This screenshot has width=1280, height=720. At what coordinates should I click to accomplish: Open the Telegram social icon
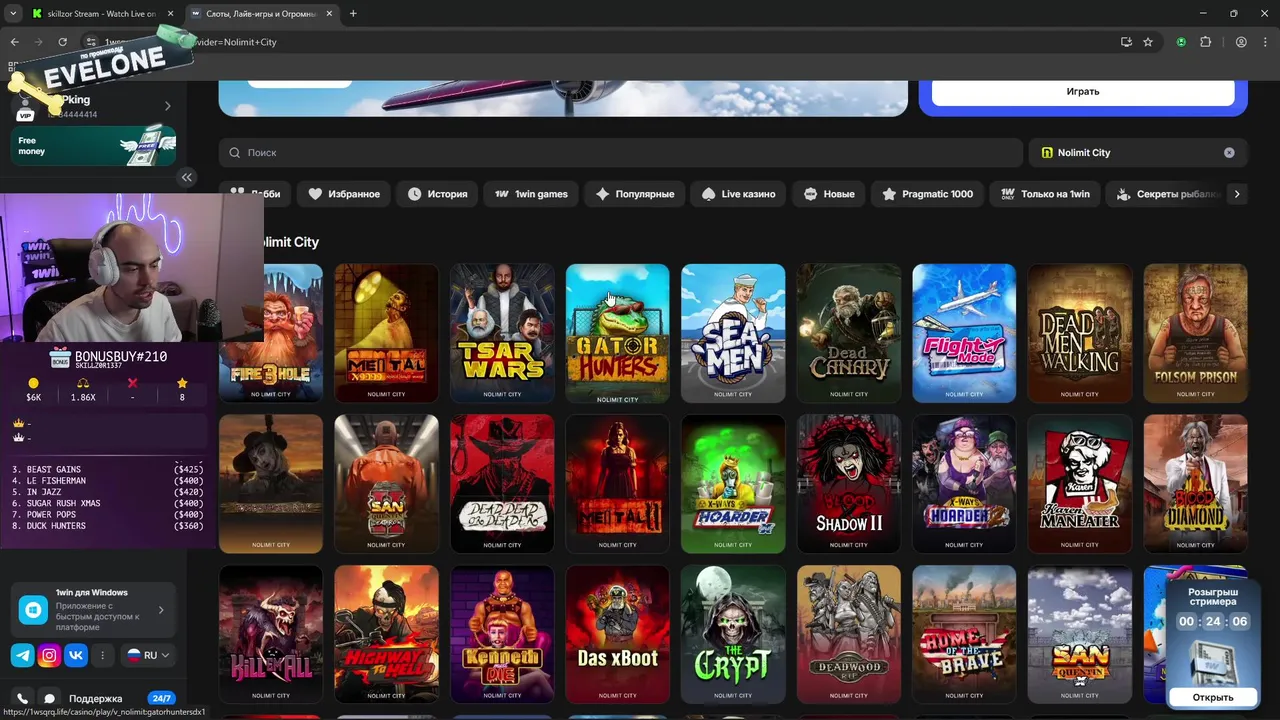coord(22,656)
